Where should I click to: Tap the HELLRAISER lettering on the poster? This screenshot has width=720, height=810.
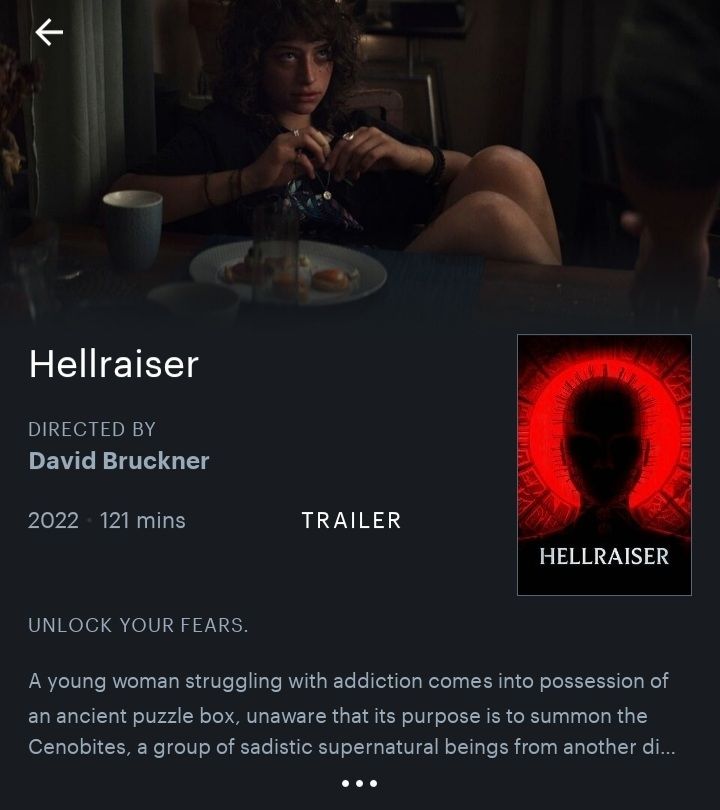pos(604,556)
